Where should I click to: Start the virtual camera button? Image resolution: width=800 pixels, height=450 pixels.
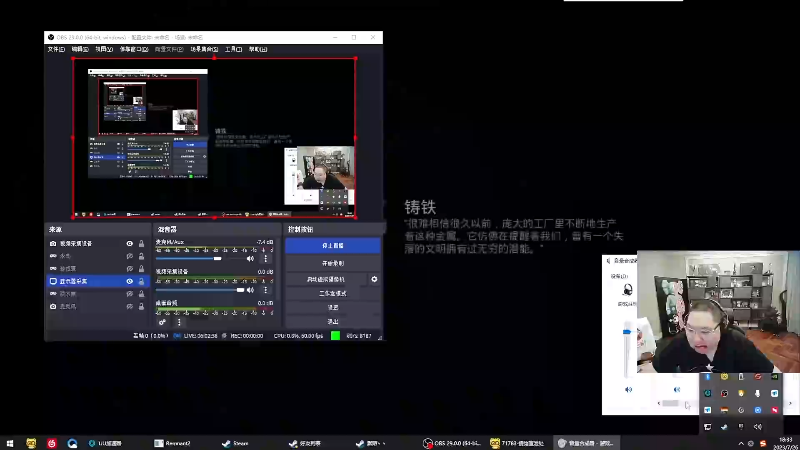326,279
